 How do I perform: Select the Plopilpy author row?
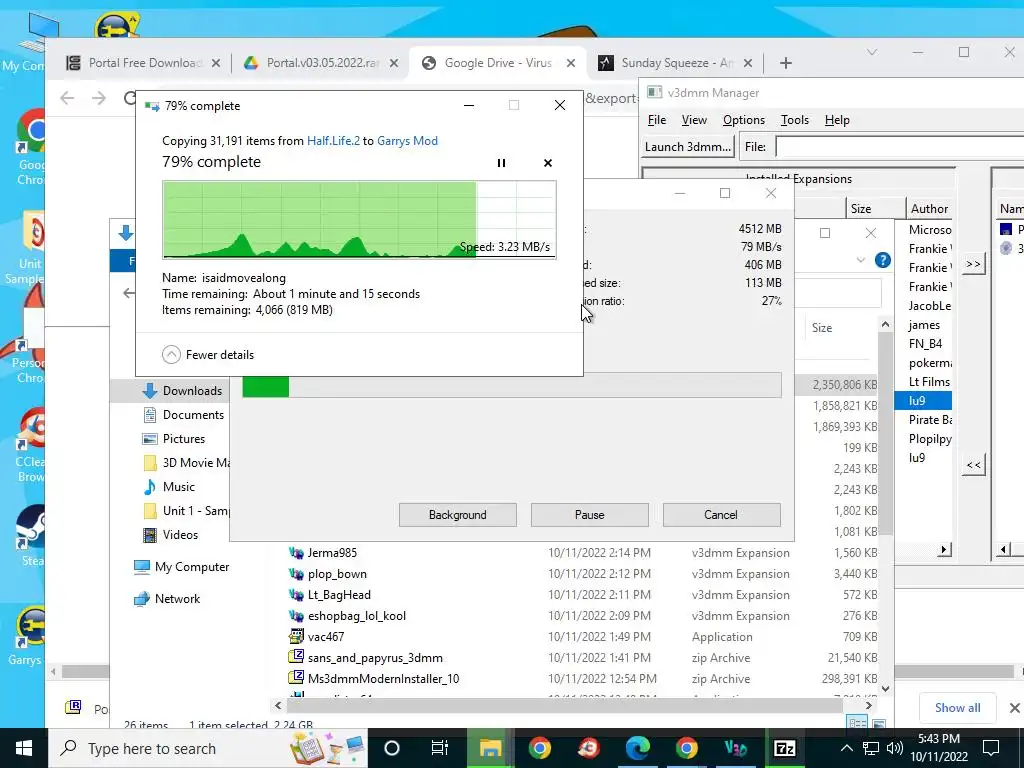coord(929,438)
